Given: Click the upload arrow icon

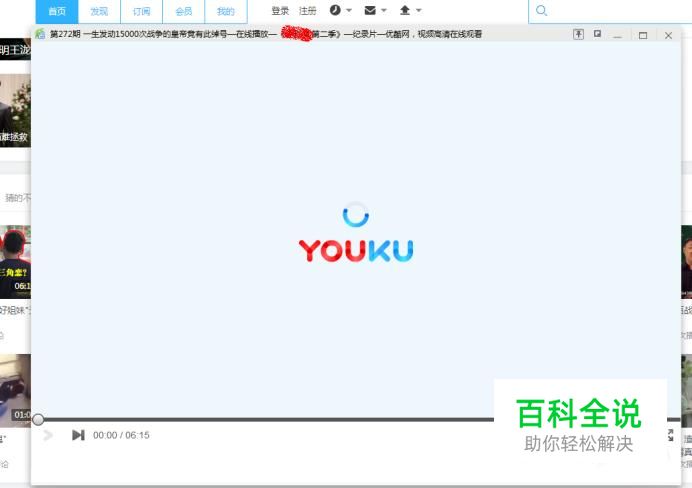Looking at the screenshot, I should click(405, 10).
